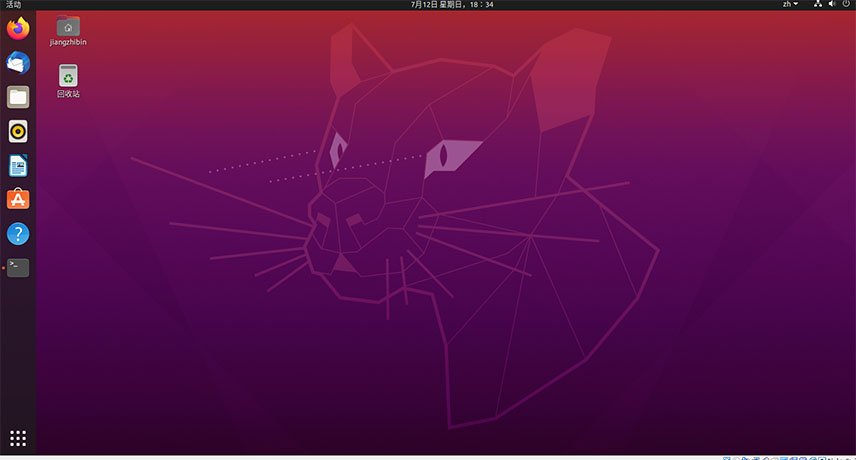Launch Firefox from the dock
Image resolution: width=856 pixels, height=460 pixels.
coord(18,28)
